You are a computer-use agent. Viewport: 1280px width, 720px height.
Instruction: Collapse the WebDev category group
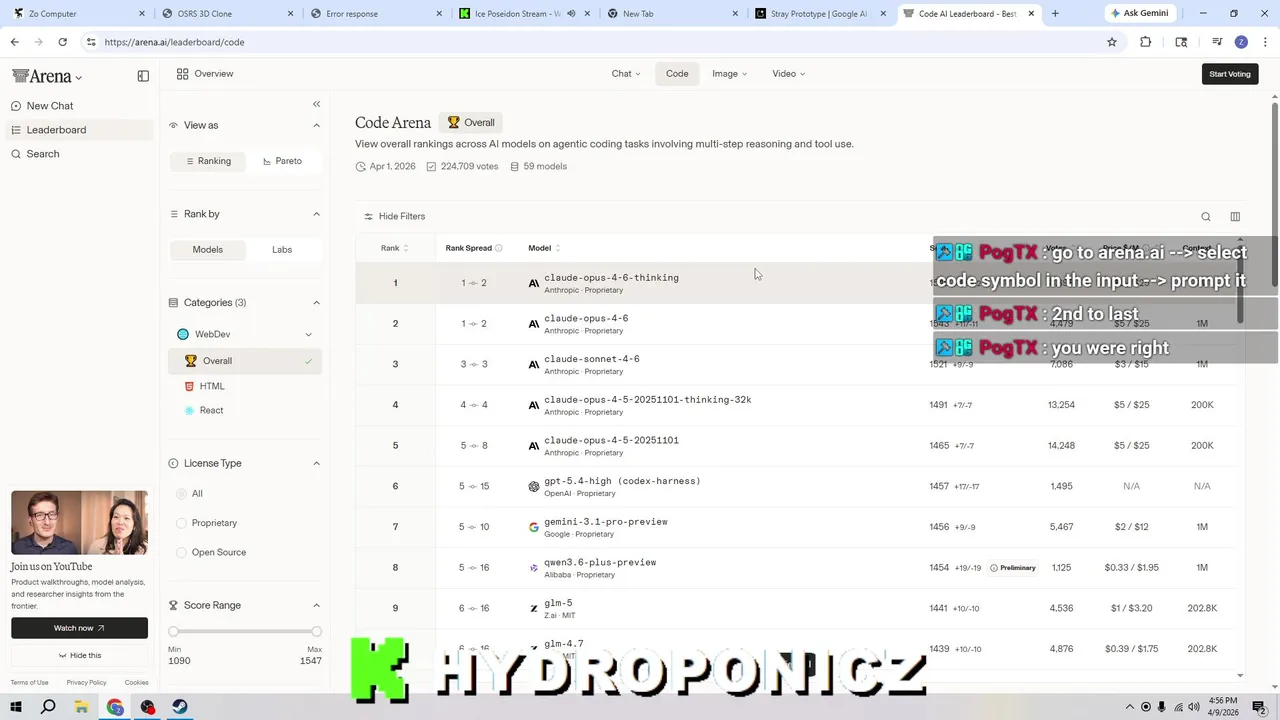click(x=308, y=335)
